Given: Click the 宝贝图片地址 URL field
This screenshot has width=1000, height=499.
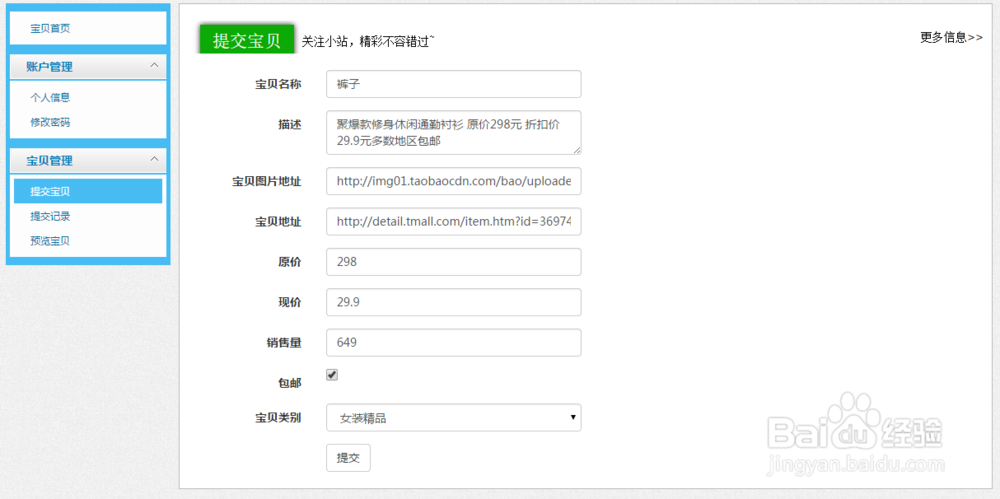Looking at the screenshot, I should (x=453, y=181).
